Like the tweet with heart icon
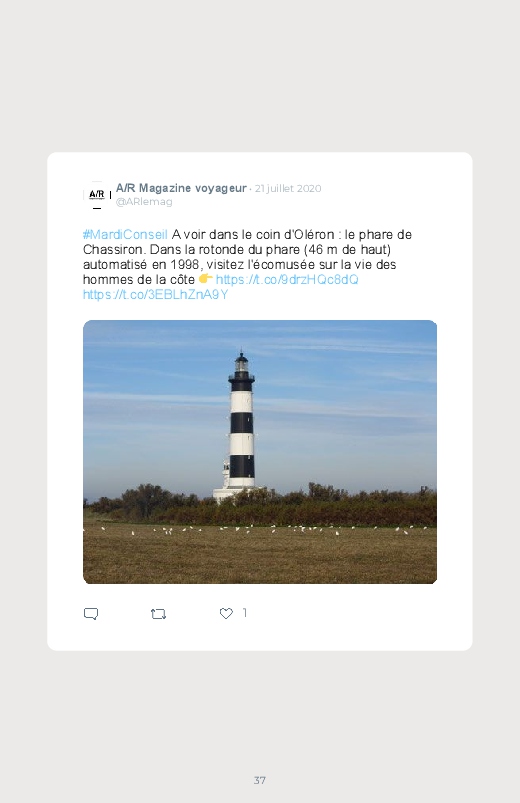 226,613
